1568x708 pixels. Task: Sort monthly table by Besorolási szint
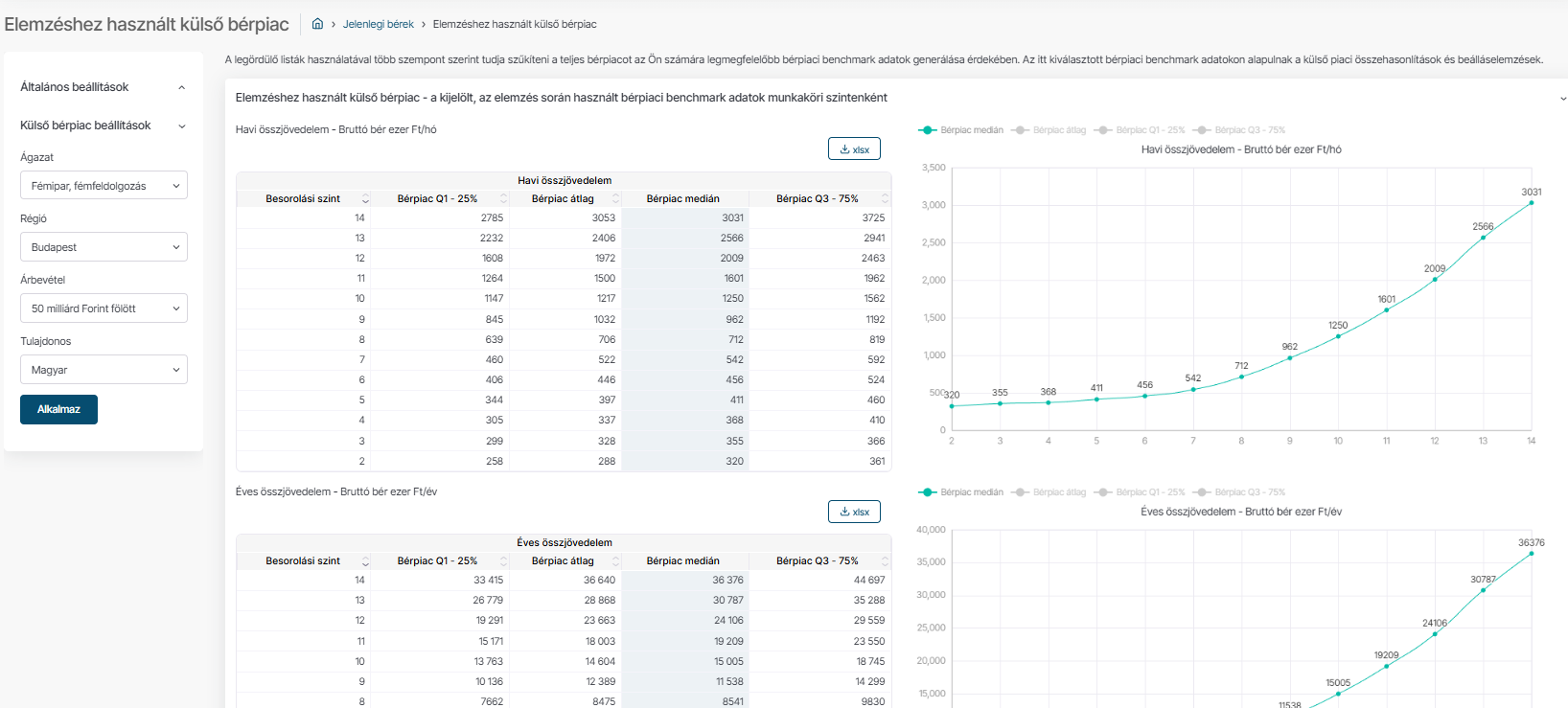365,199
